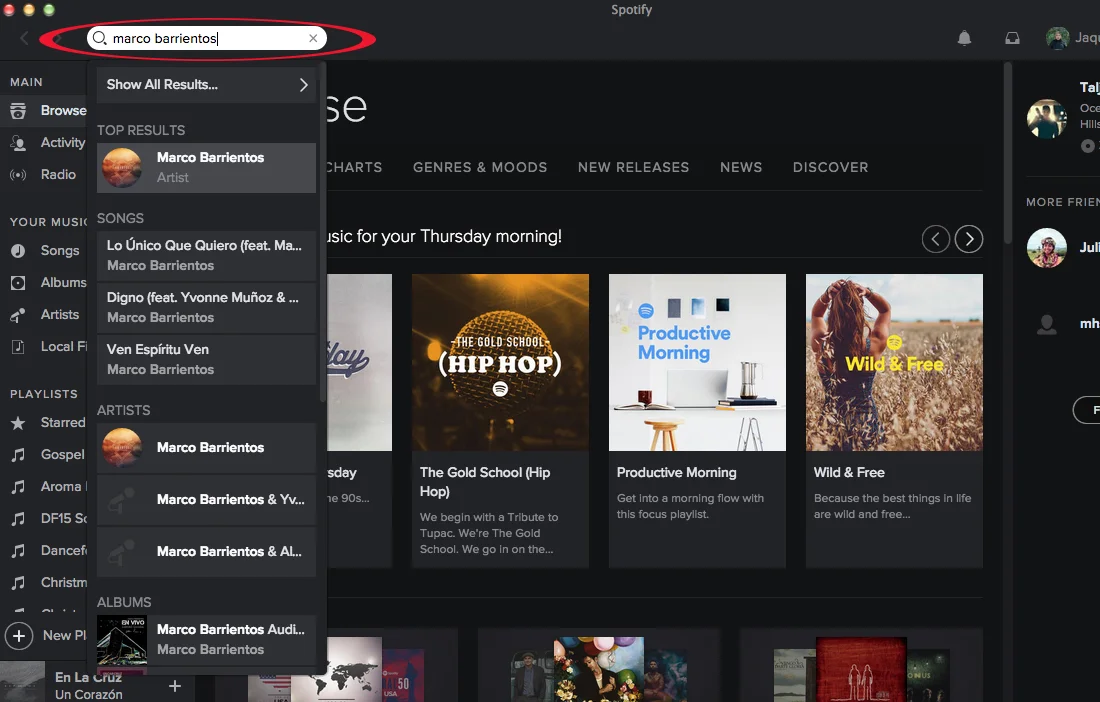
Task: Click the user profile avatar at top right
Action: 1057,38
